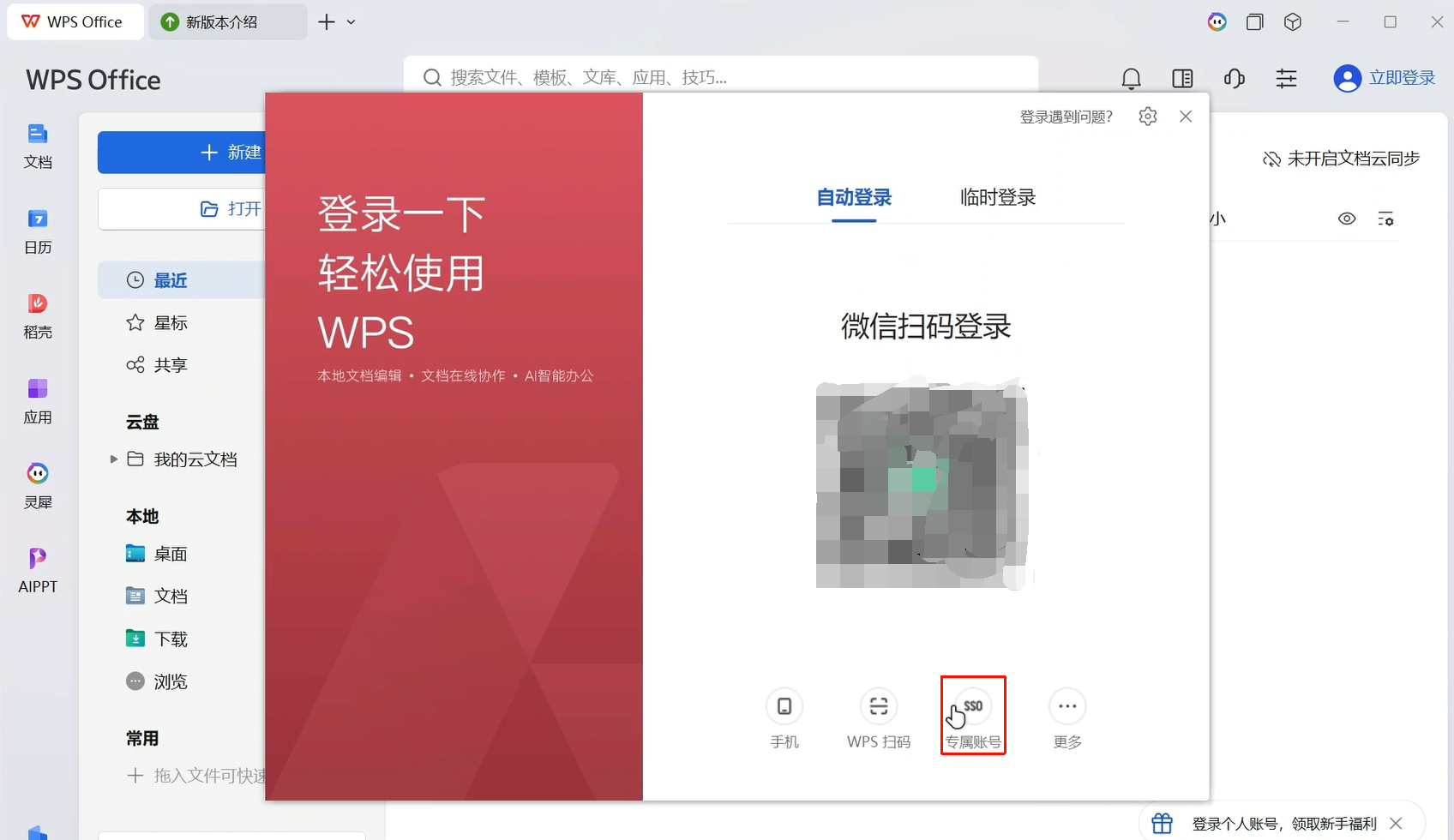Open local 桌面 folder
Image resolution: width=1454 pixels, height=840 pixels.
(157, 554)
